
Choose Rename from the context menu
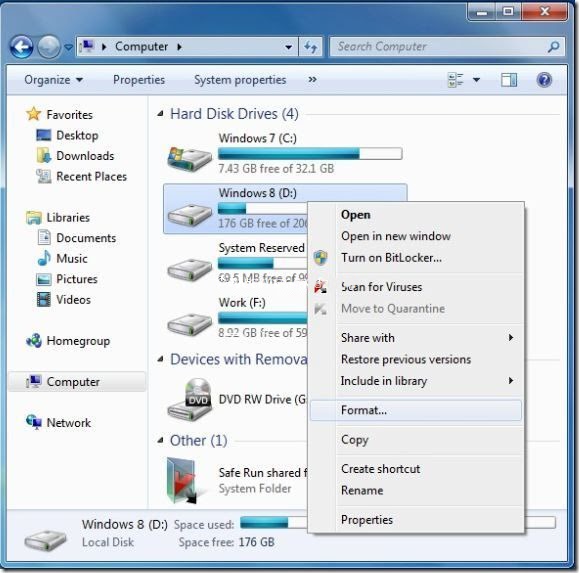pos(416,490)
